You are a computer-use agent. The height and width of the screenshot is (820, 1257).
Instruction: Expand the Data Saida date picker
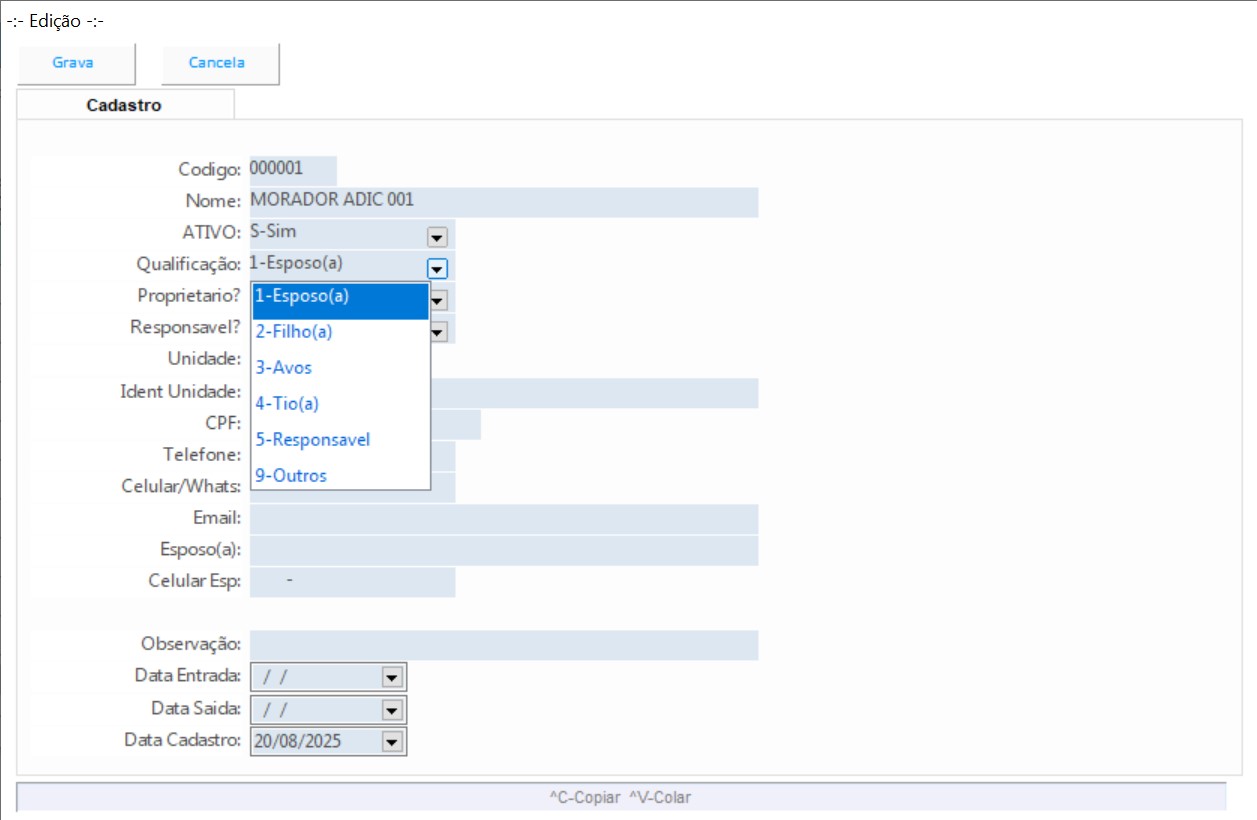point(392,710)
